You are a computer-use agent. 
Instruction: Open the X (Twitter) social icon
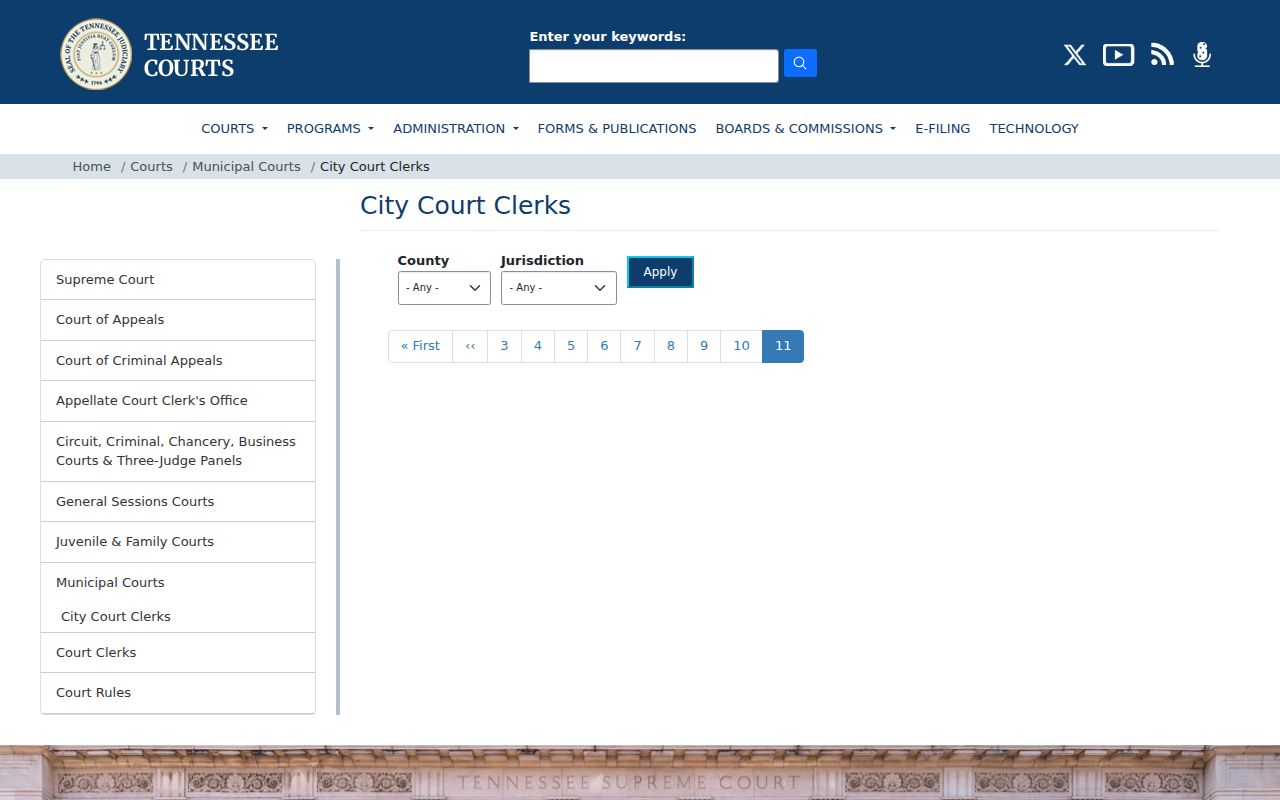1075,55
